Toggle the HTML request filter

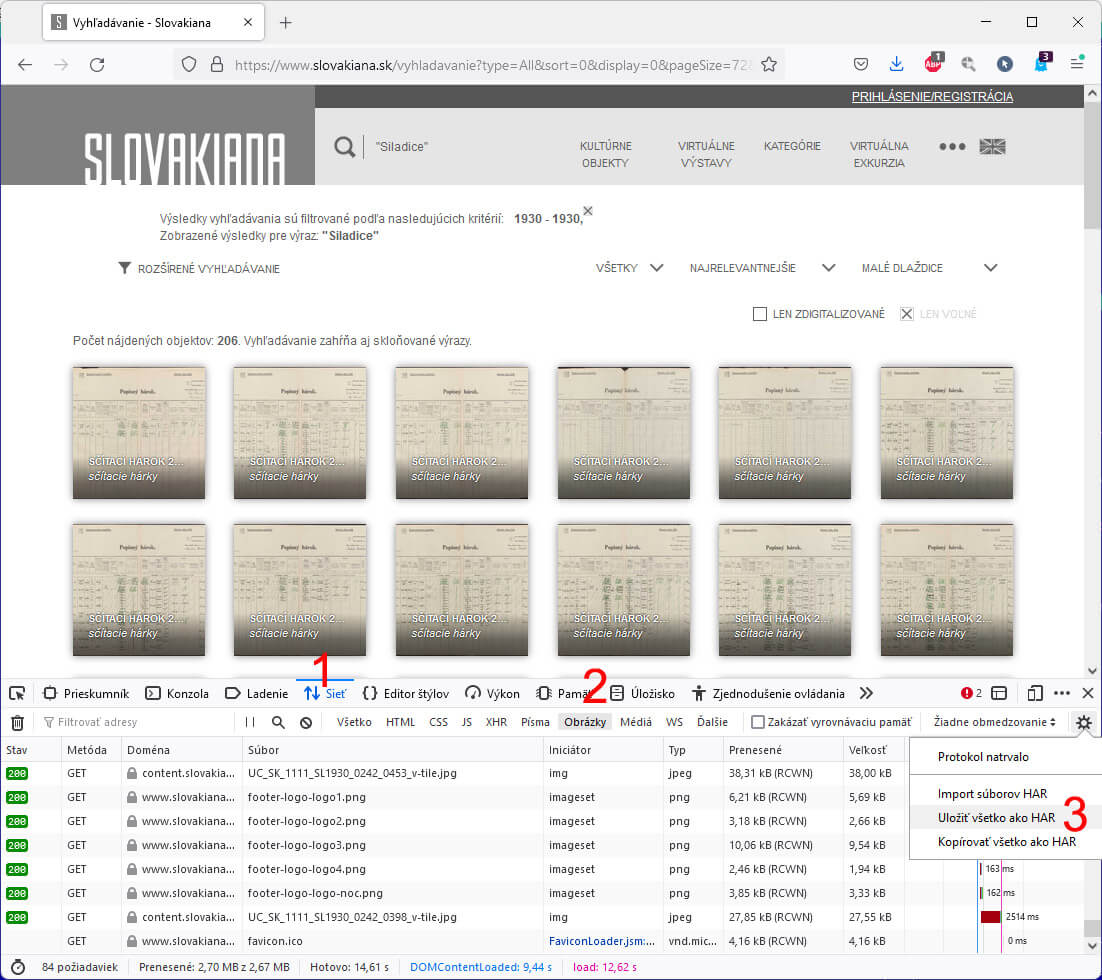coord(400,722)
